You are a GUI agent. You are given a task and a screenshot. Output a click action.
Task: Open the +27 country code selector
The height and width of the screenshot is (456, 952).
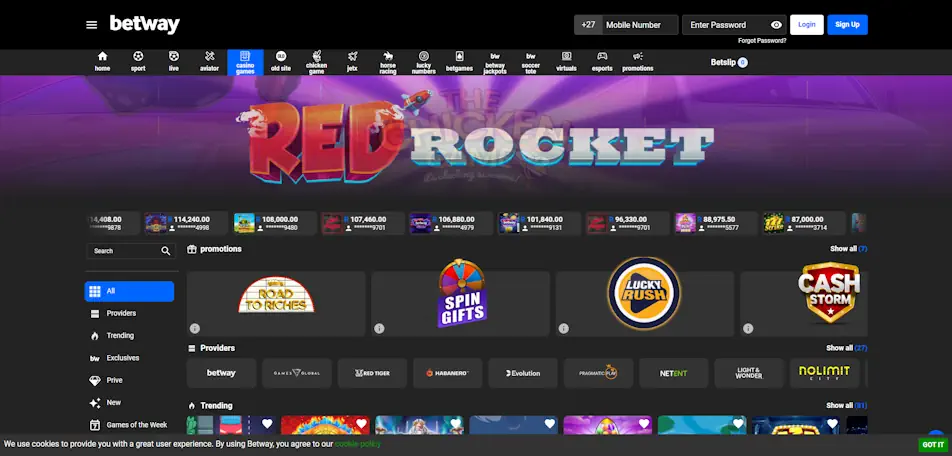coord(588,25)
